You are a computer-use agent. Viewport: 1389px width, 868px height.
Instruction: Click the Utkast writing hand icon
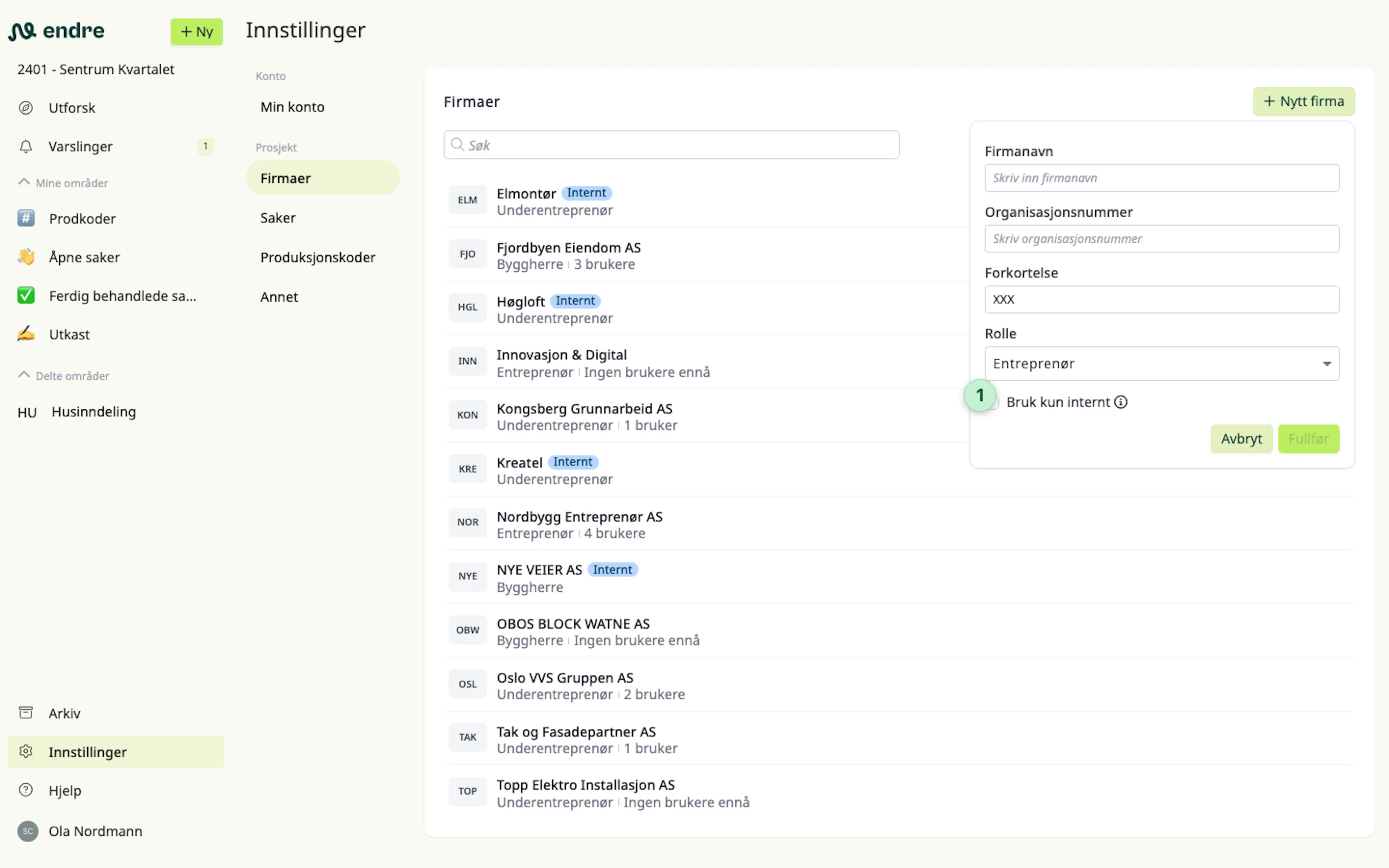tap(26, 334)
